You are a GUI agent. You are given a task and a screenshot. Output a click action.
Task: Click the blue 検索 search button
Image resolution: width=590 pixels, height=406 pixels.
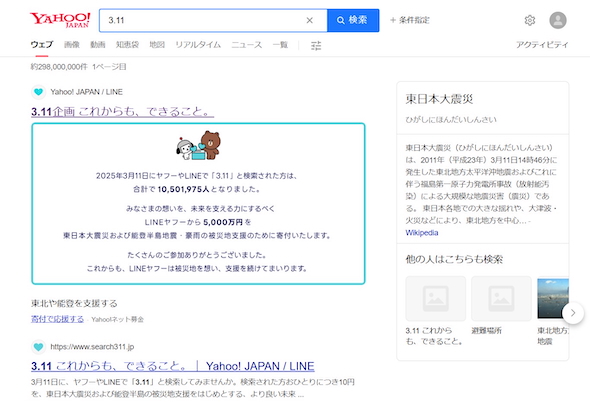[x=353, y=20]
